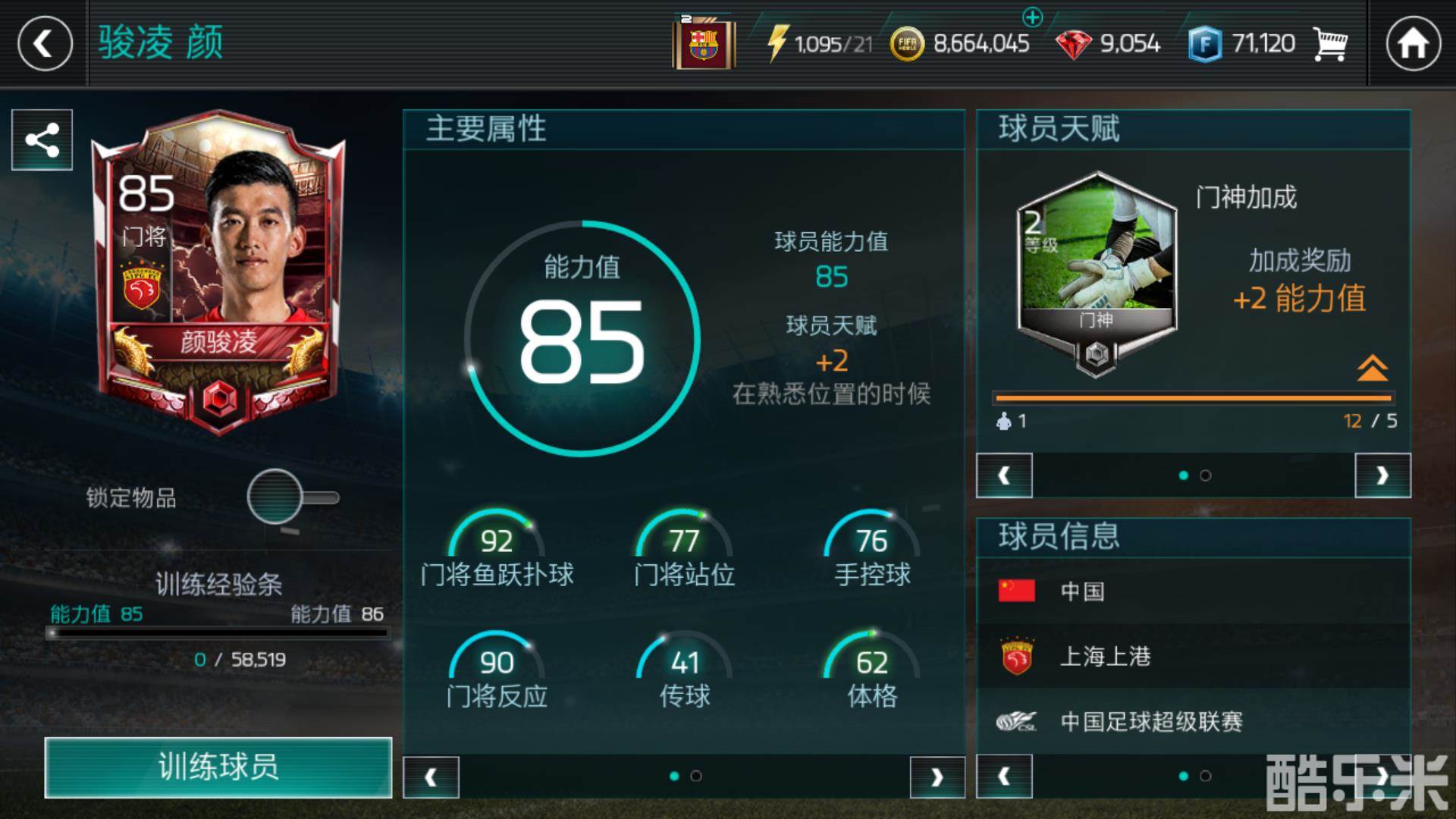Open the home screen icon

click(x=1413, y=43)
